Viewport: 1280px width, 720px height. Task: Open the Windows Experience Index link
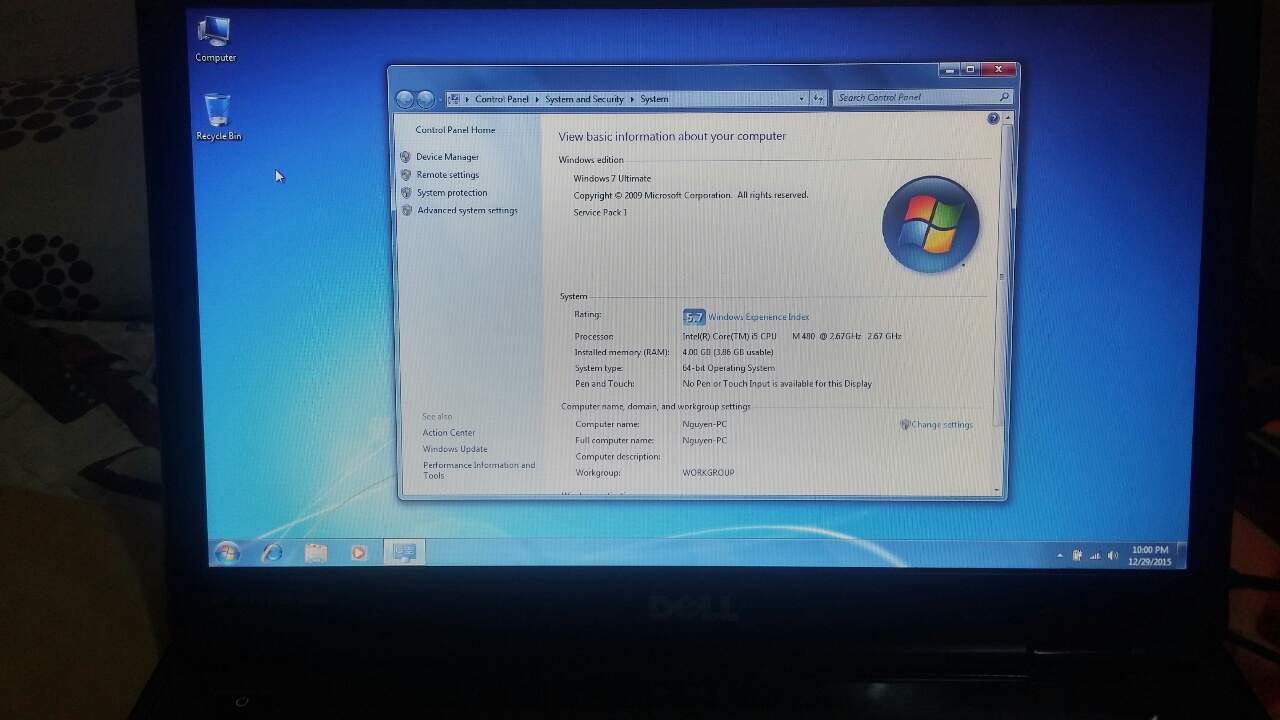tap(758, 317)
